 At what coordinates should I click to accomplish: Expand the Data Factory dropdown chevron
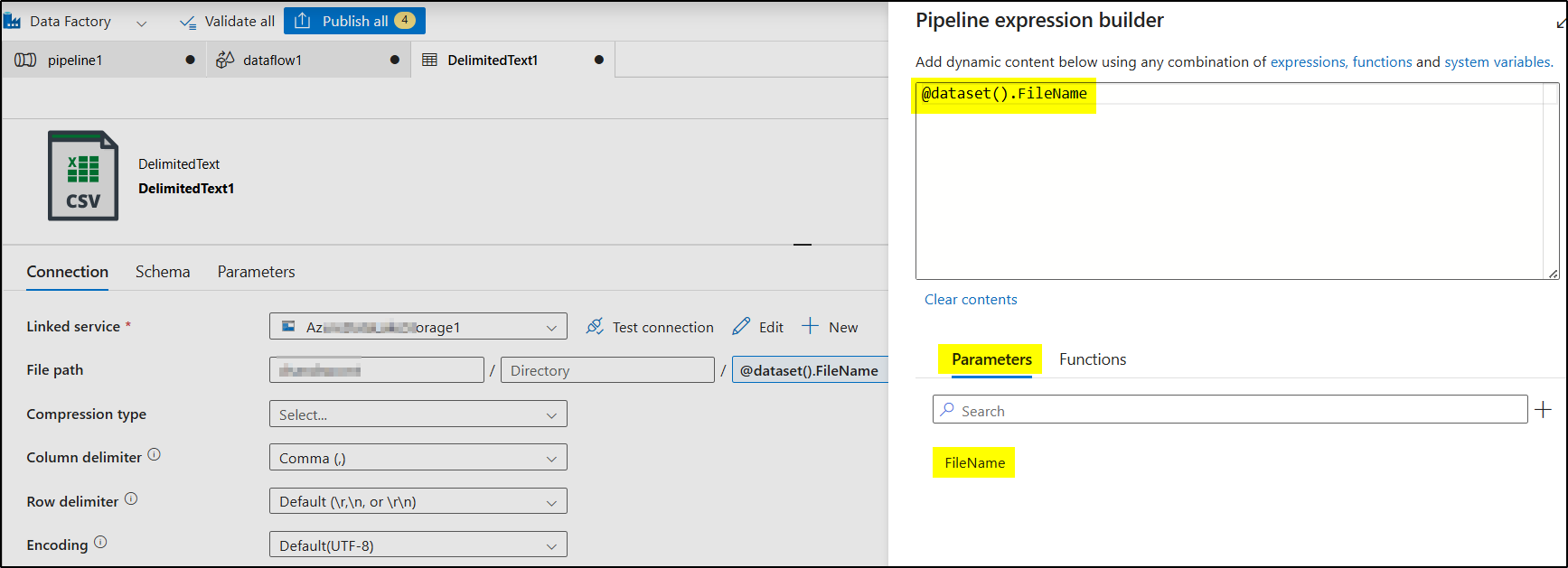pyautogui.click(x=141, y=23)
